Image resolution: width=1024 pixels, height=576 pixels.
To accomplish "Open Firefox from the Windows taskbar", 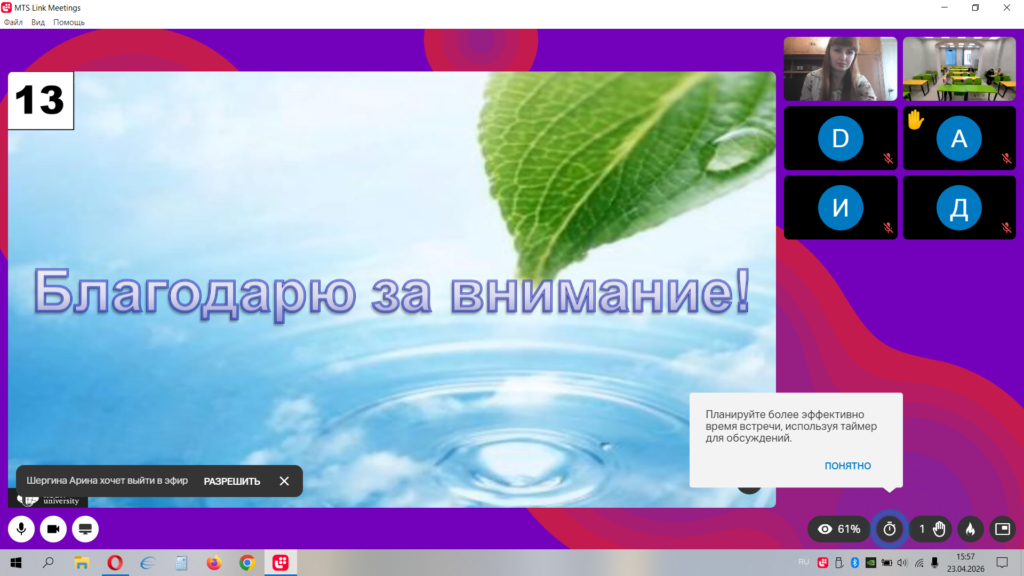I will point(214,563).
